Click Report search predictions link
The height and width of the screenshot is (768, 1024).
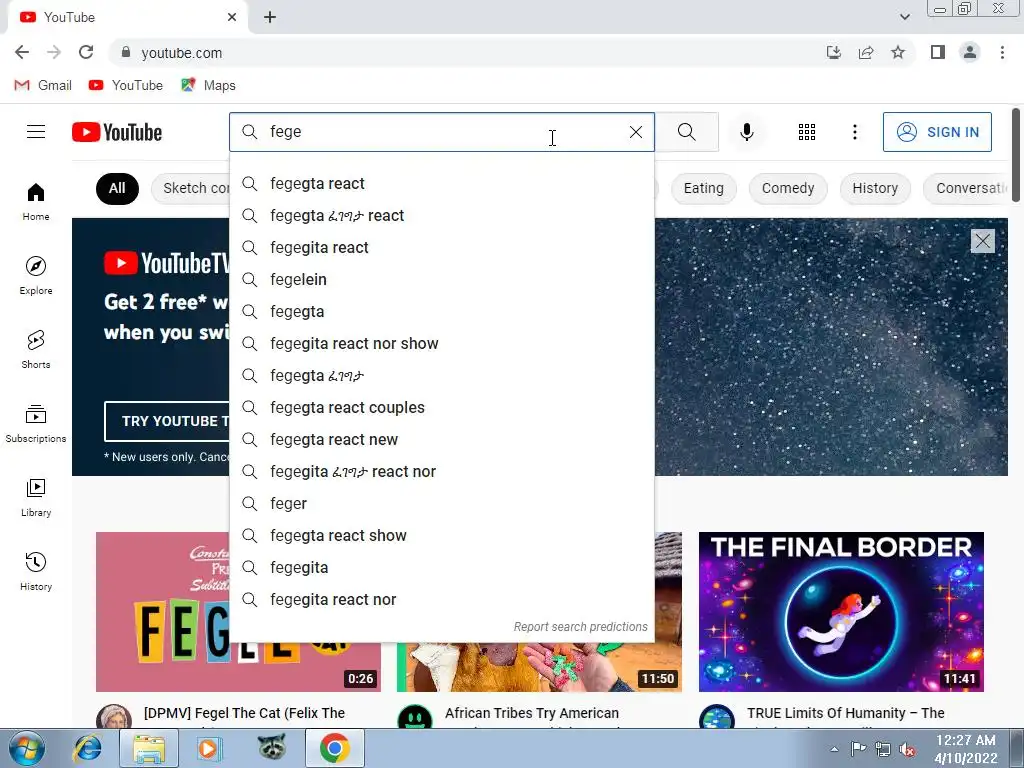pyautogui.click(x=581, y=627)
